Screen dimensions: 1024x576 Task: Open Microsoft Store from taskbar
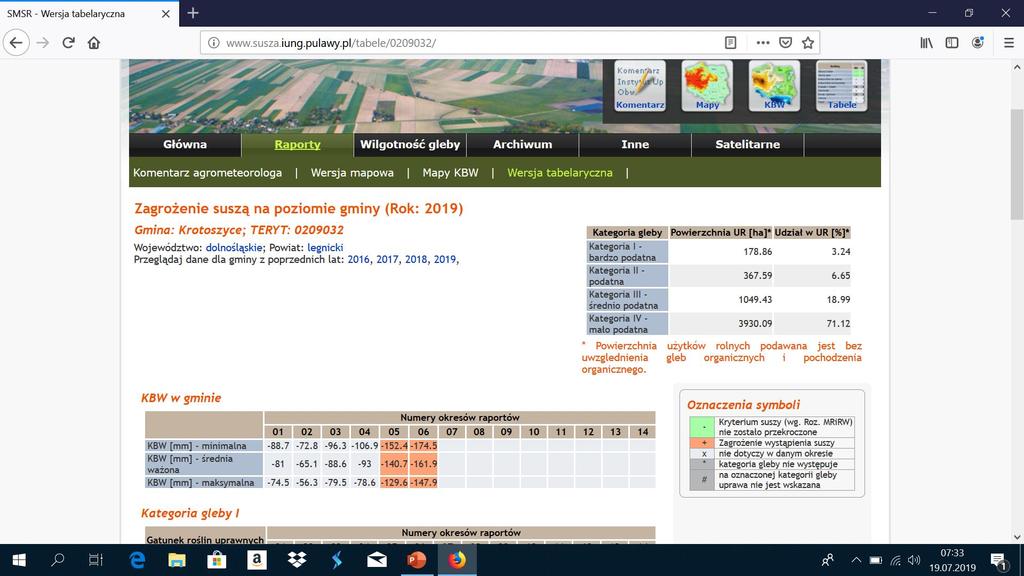[217, 560]
